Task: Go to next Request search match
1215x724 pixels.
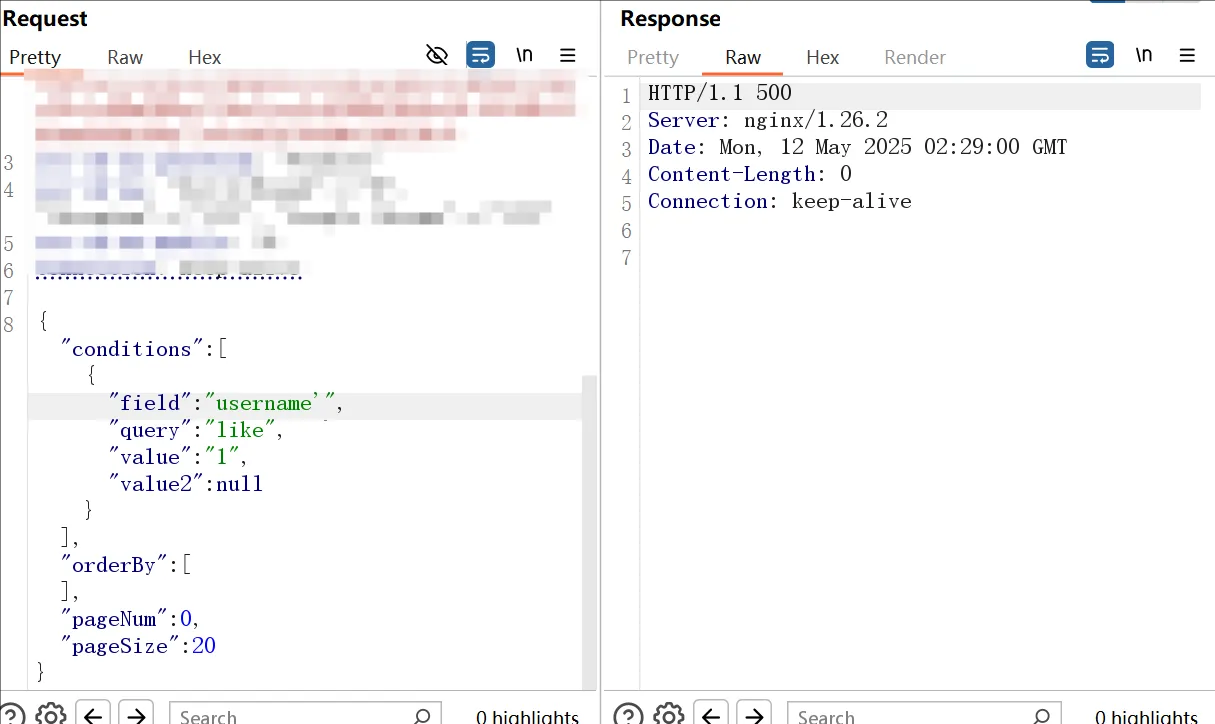Action: pyautogui.click(x=136, y=714)
